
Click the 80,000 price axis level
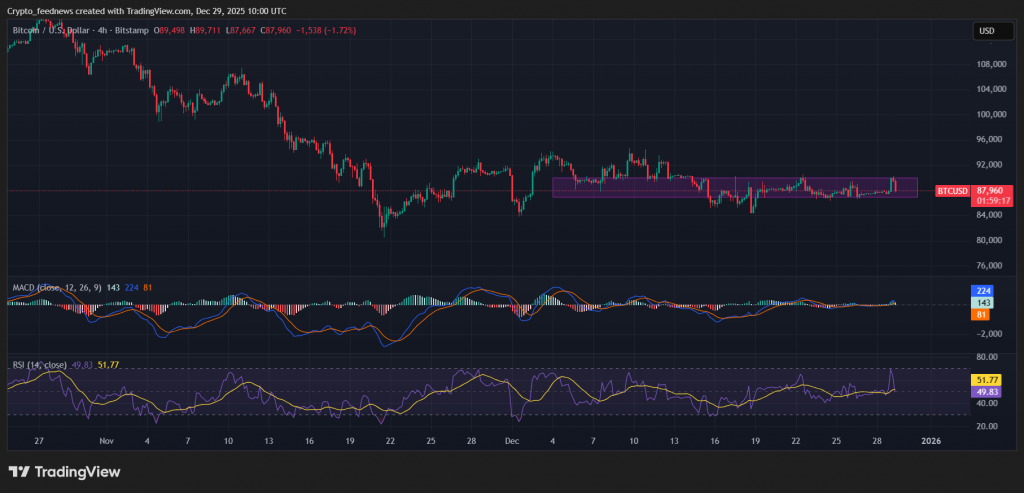click(991, 240)
